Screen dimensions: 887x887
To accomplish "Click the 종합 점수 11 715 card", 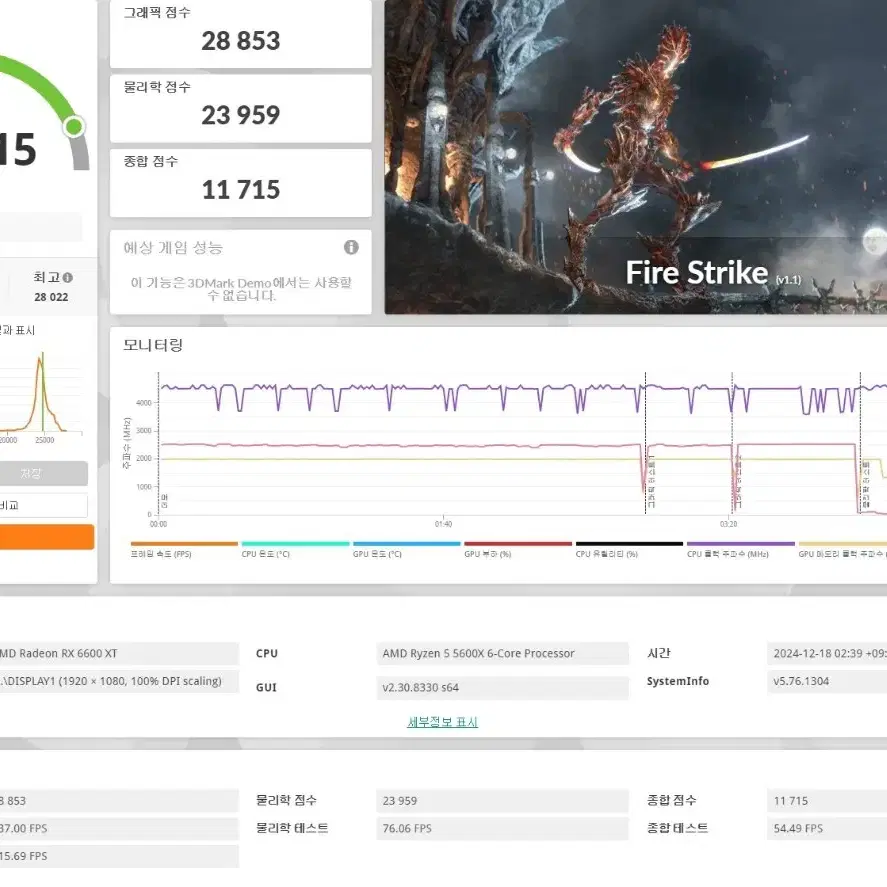I will [x=240, y=183].
